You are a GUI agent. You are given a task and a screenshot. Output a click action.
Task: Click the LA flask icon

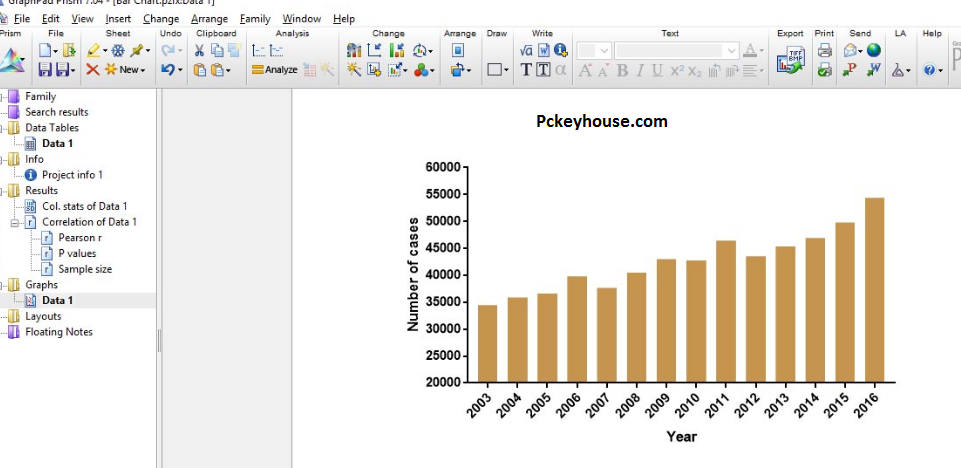pyautogui.click(x=897, y=70)
